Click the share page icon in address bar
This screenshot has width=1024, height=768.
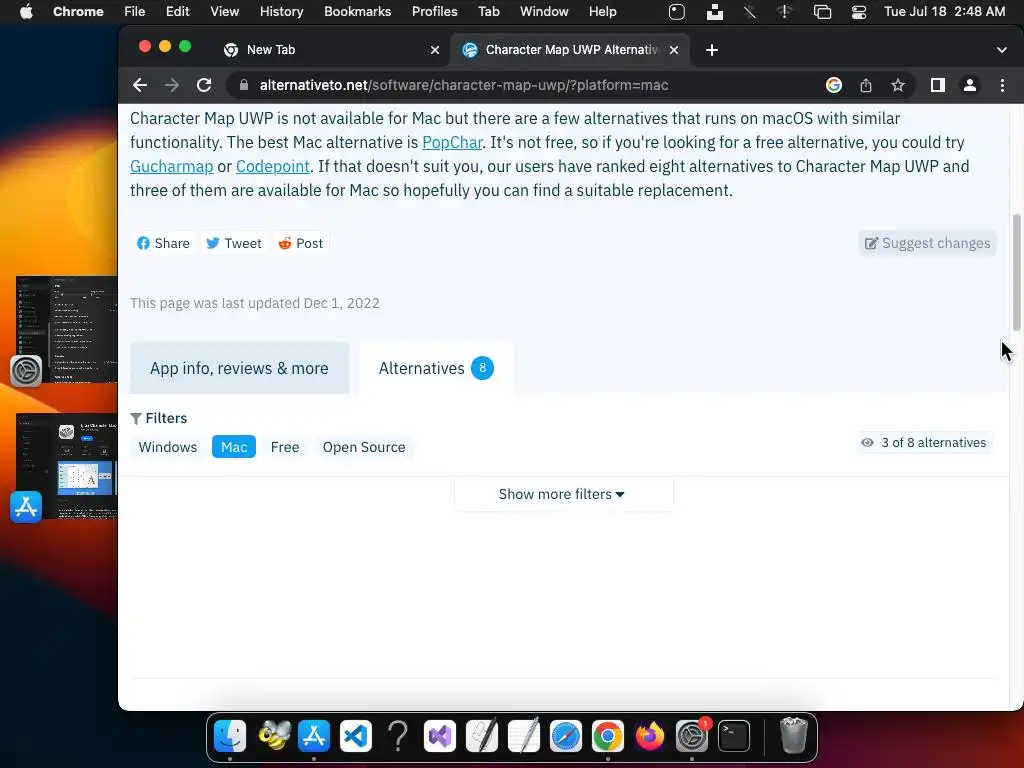click(x=866, y=85)
